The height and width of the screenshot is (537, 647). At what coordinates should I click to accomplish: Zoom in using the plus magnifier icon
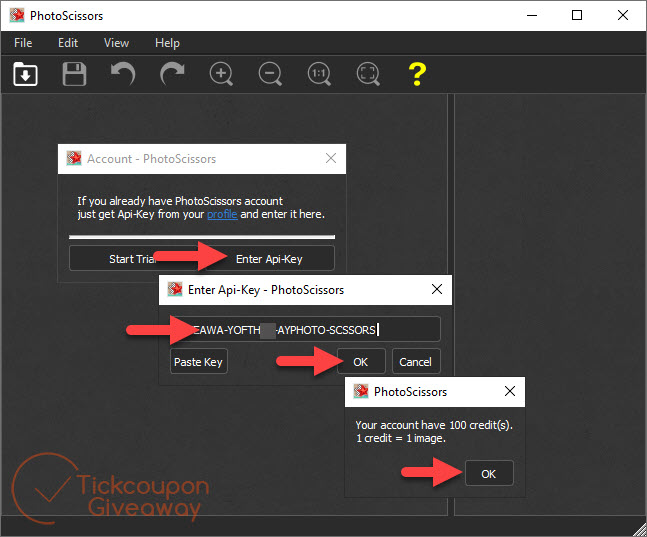(221, 74)
